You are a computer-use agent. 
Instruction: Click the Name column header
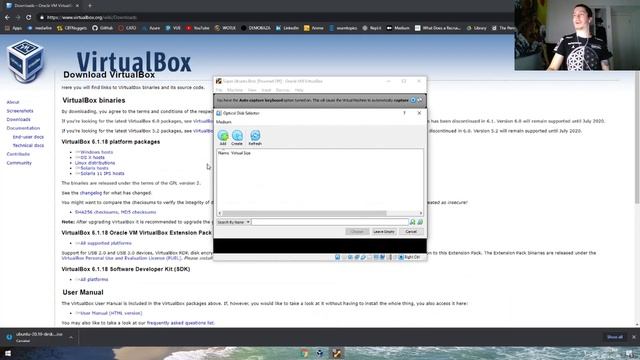point(223,153)
